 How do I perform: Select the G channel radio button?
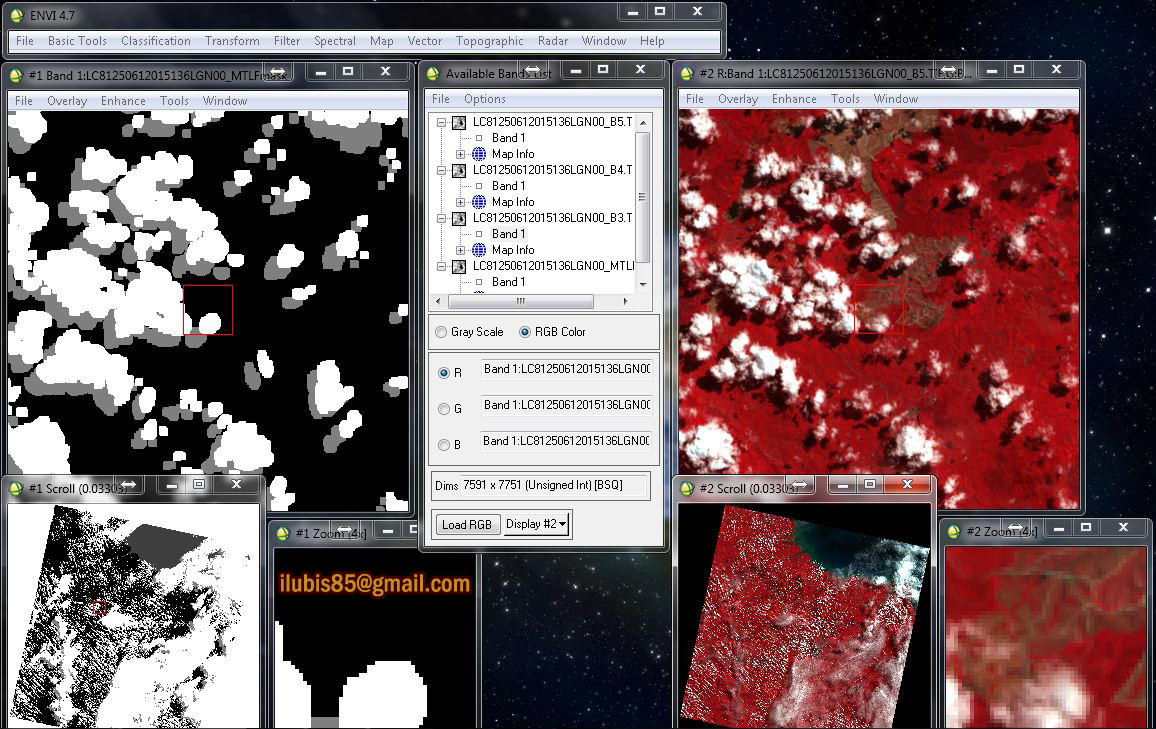pos(443,408)
